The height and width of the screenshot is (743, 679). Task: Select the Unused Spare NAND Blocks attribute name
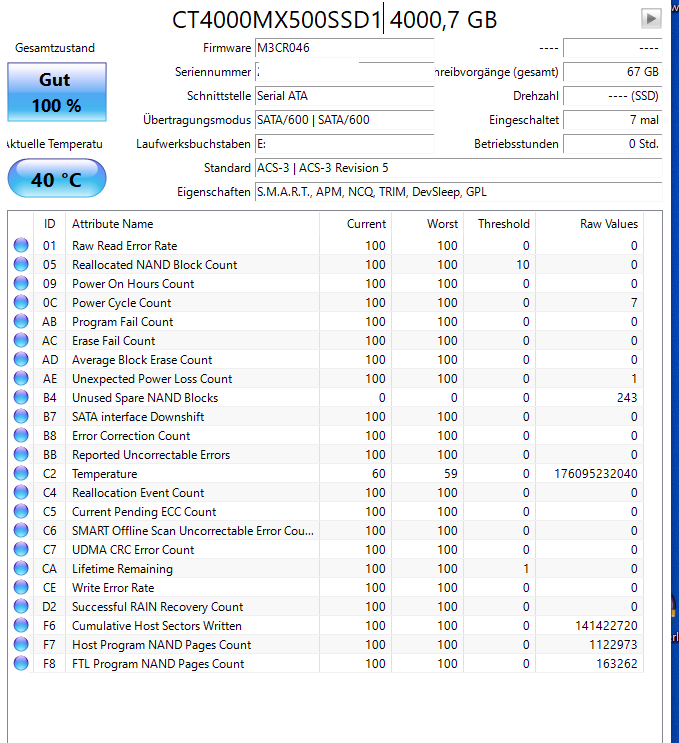[145, 398]
